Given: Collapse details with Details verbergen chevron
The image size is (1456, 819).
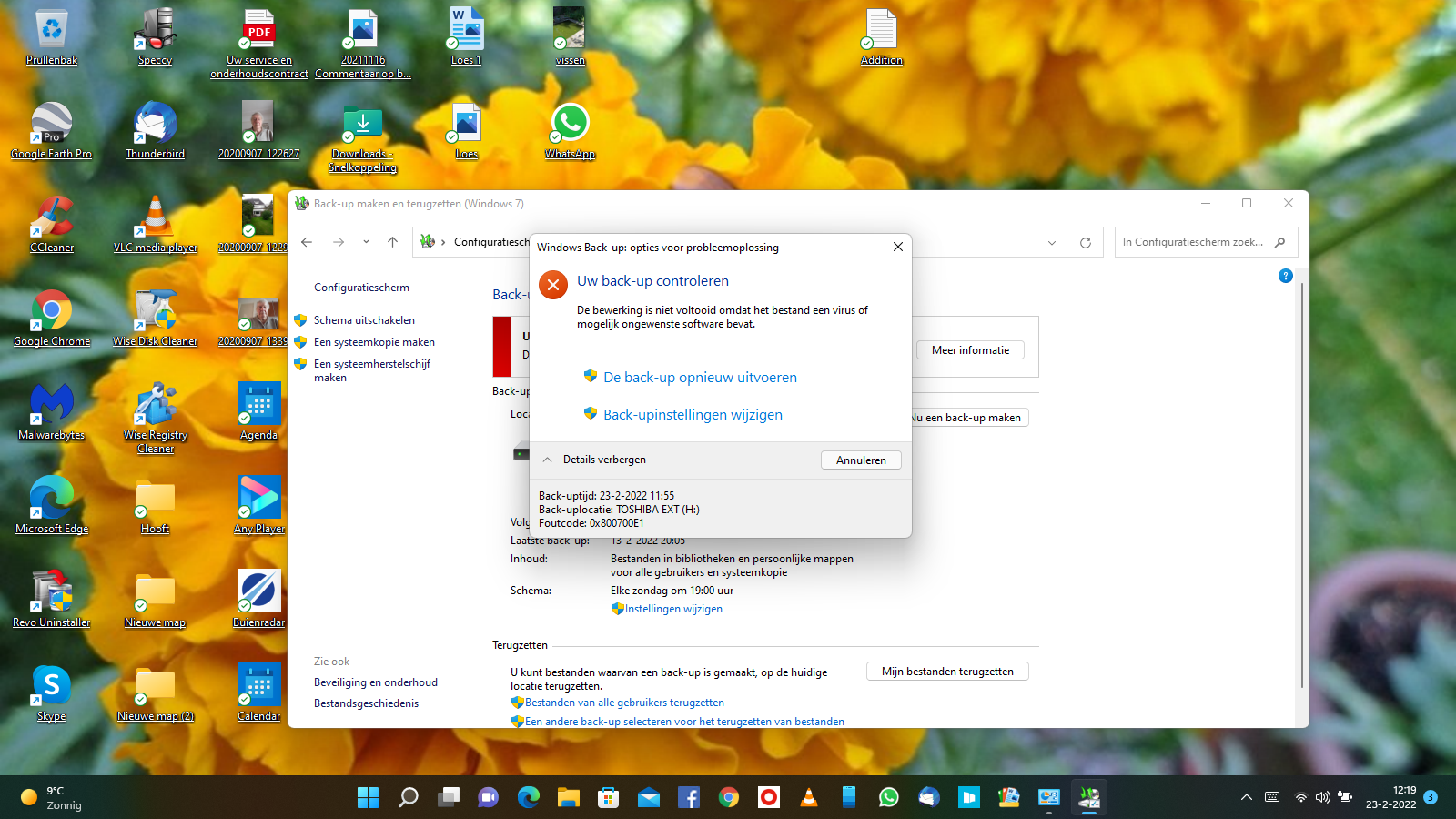Looking at the screenshot, I should [x=548, y=460].
